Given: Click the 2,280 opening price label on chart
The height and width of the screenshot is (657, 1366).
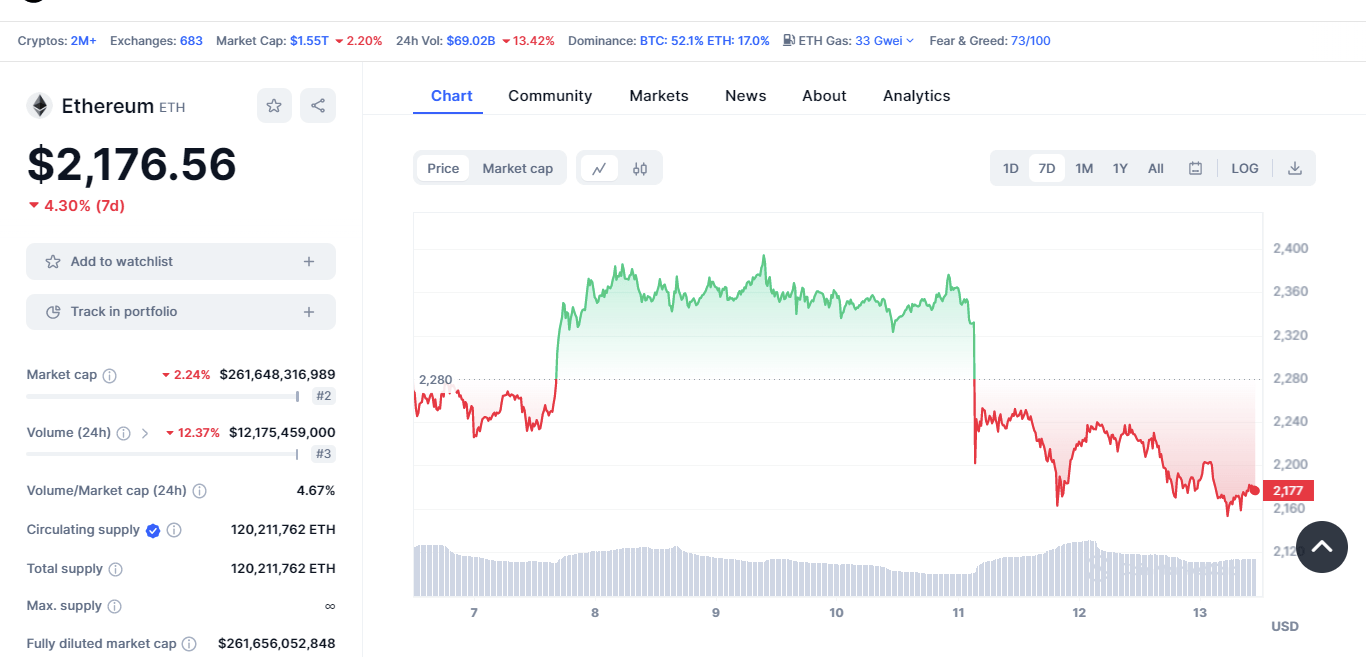Looking at the screenshot, I should [x=435, y=380].
